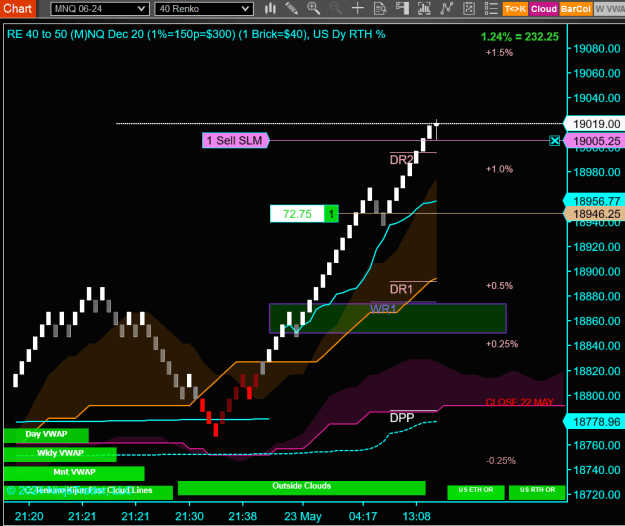Click the 21:30 time axis label
Image resolution: width=625 pixels, height=526 pixels.
tap(189, 516)
